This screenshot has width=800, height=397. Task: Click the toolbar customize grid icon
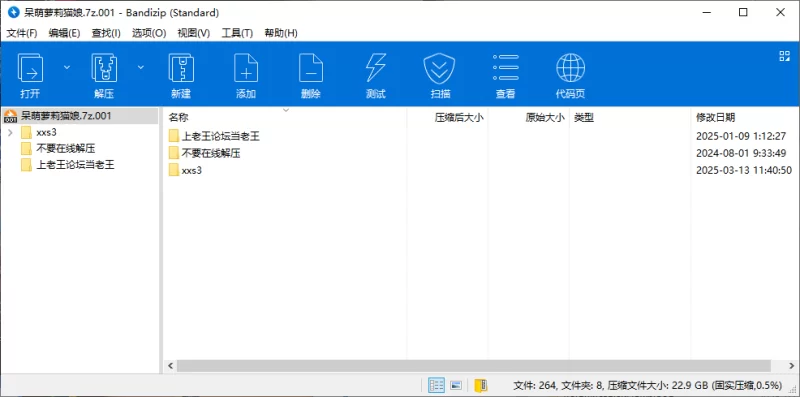(x=784, y=56)
